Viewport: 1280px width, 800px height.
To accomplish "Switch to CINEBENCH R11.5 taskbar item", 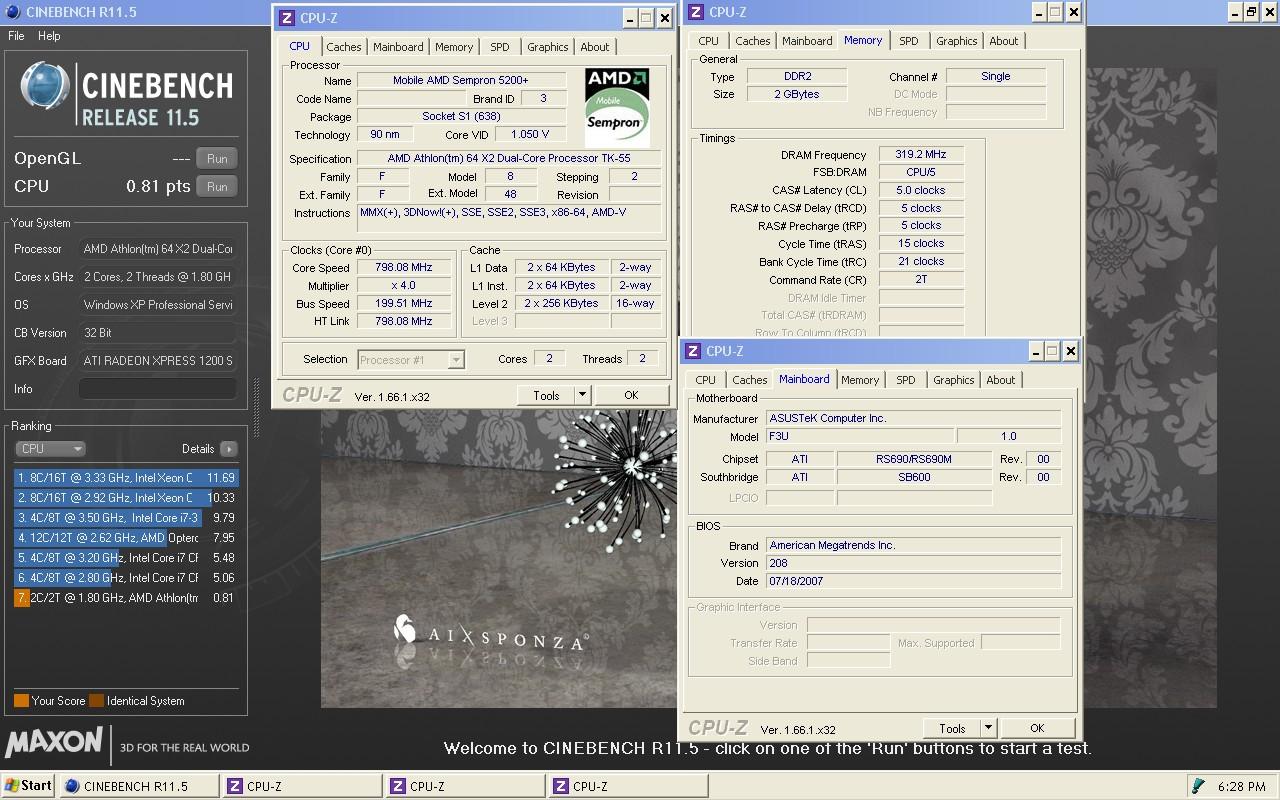I will tap(138, 786).
